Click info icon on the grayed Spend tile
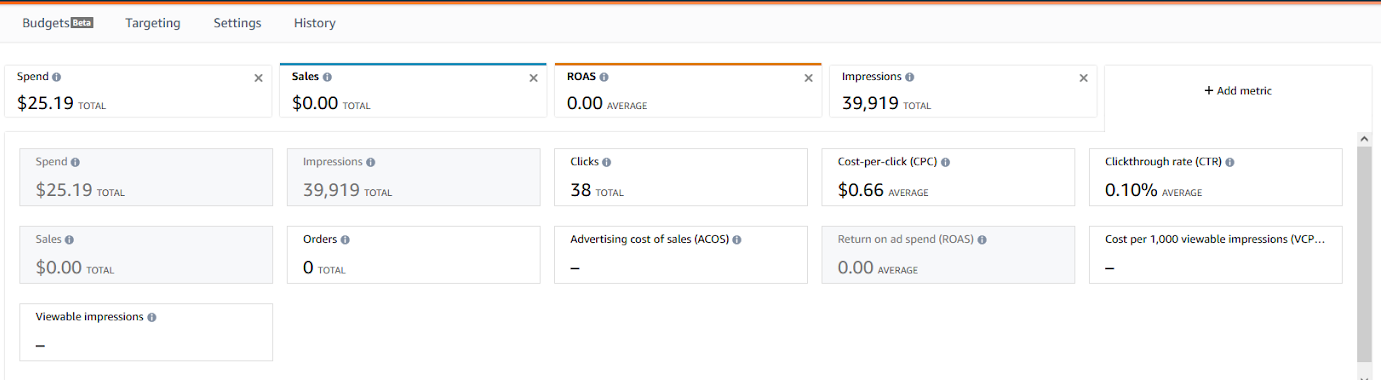Image resolution: width=1381 pixels, height=380 pixels. [x=75, y=162]
